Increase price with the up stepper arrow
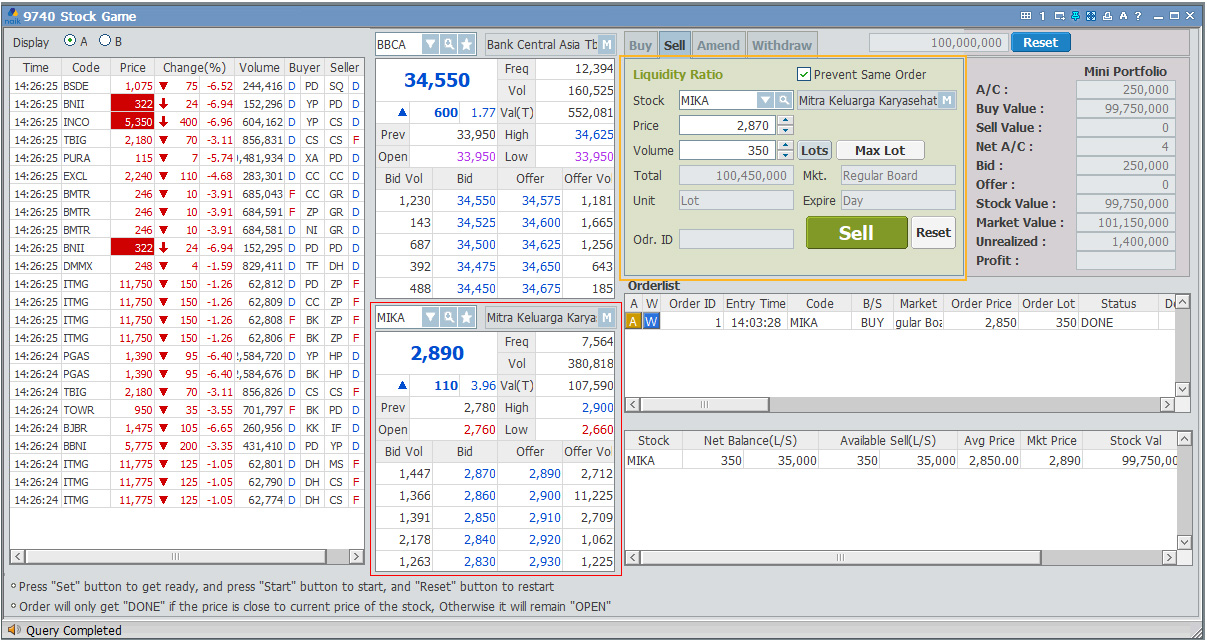This screenshot has height=641, width=1207. pos(785,120)
